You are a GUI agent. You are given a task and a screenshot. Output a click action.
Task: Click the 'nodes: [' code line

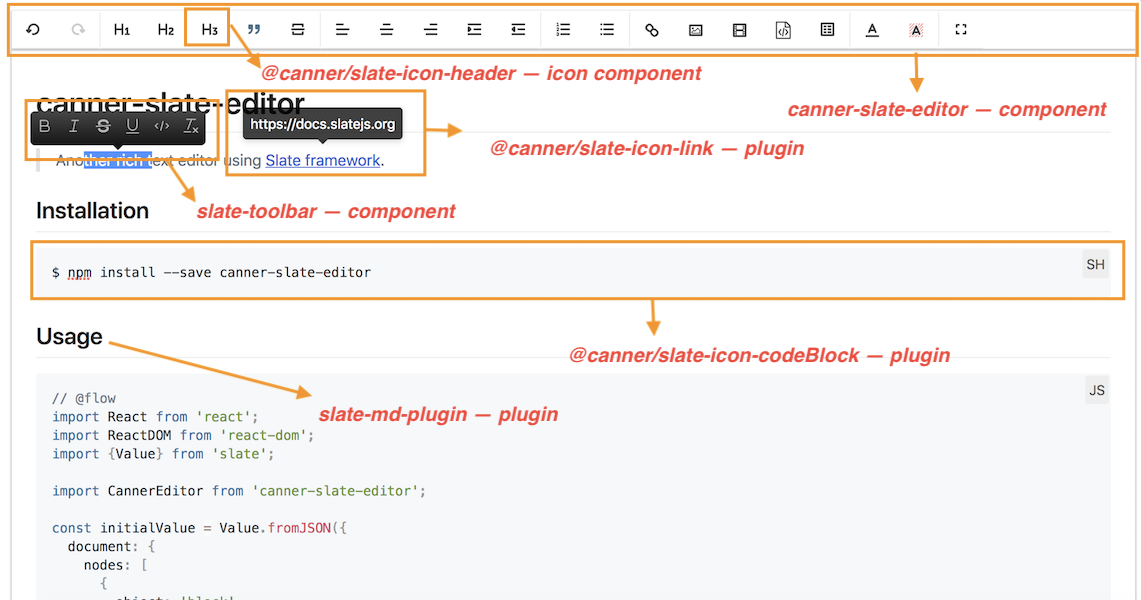(x=116, y=565)
